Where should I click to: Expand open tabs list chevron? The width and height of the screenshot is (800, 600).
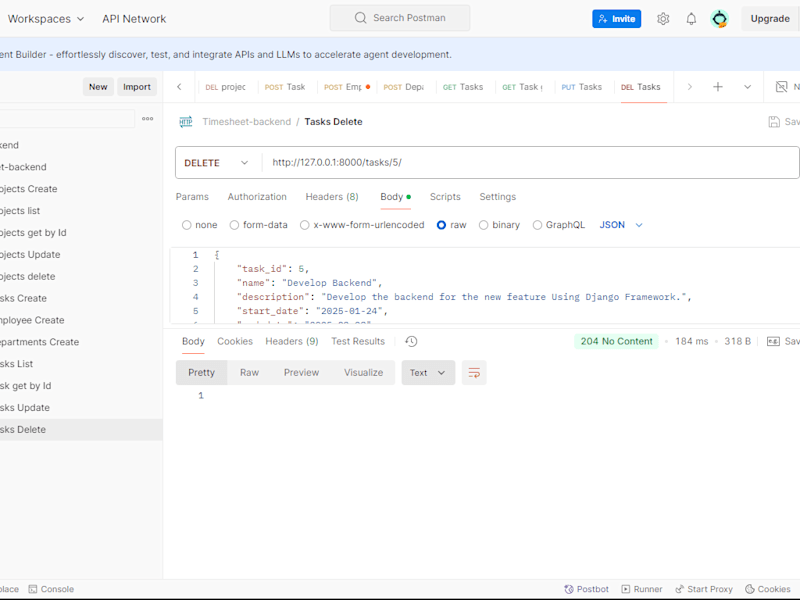click(747, 87)
